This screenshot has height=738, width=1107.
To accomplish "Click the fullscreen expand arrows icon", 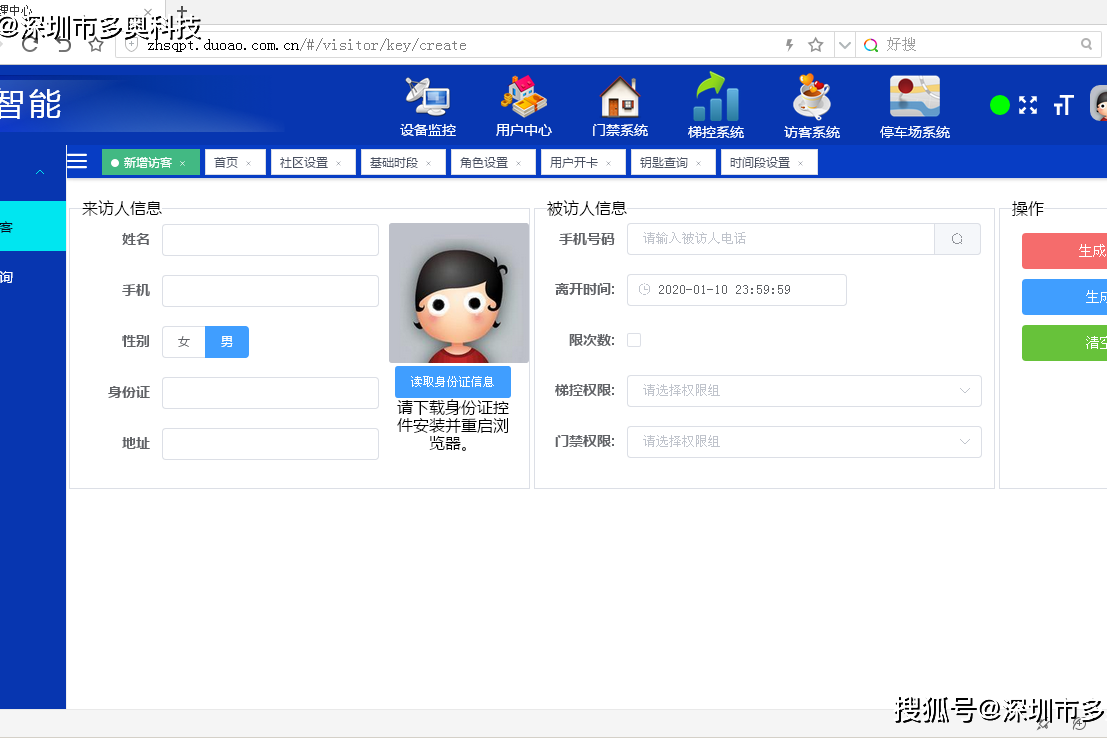I will tap(1029, 103).
